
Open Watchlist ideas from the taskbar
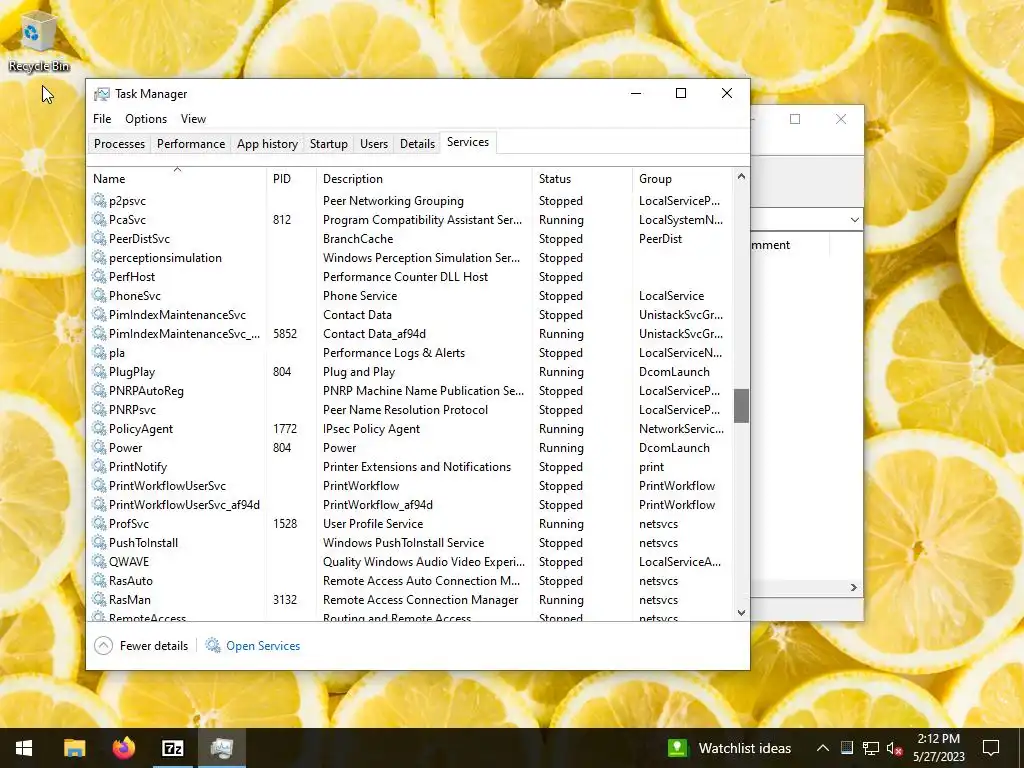(x=729, y=748)
